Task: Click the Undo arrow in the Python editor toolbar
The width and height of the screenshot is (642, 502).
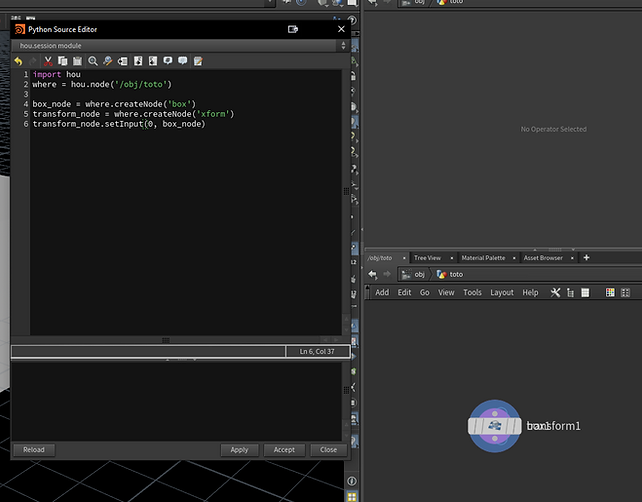Action: pyautogui.click(x=18, y=61)
